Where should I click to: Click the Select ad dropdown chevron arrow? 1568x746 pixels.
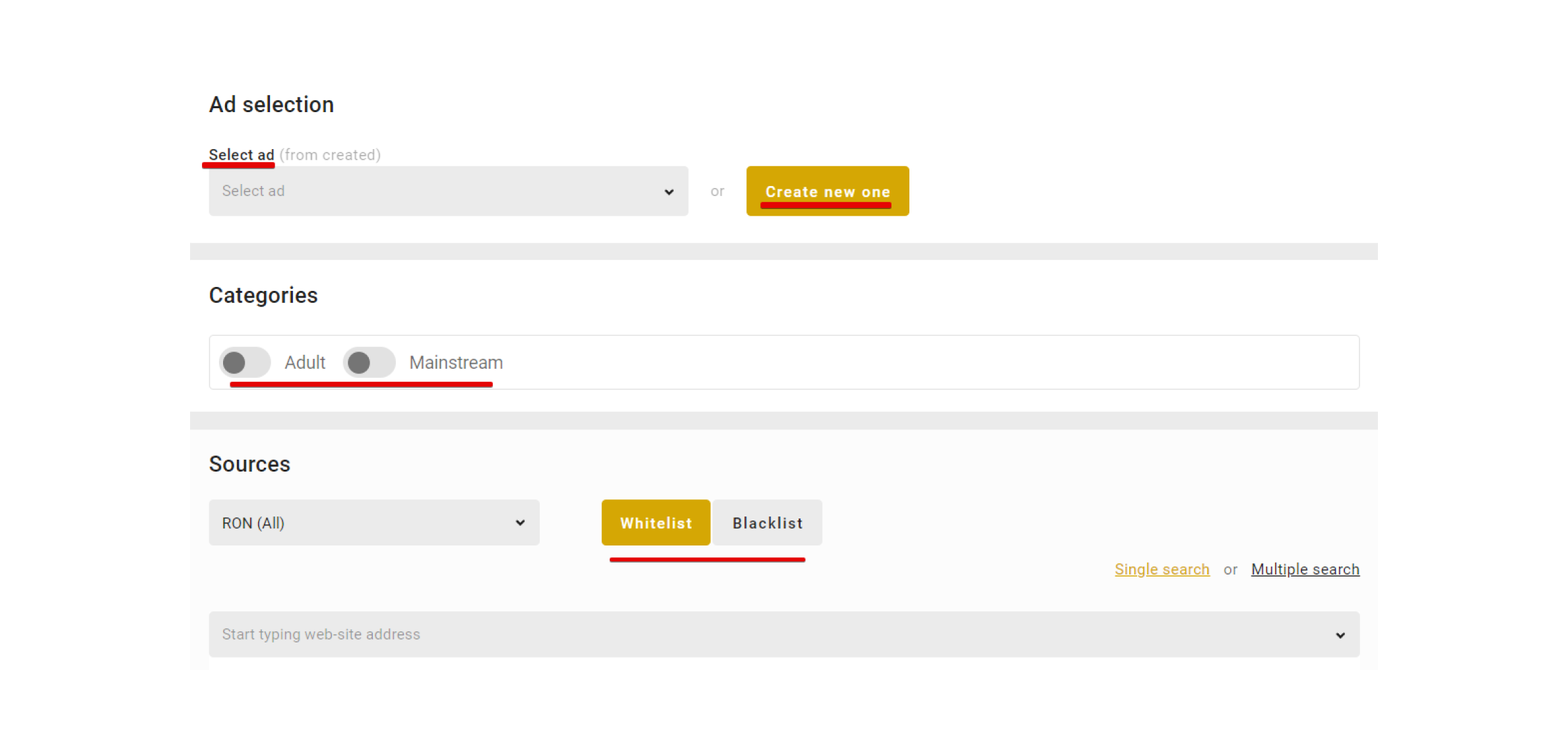coord(669,192)
